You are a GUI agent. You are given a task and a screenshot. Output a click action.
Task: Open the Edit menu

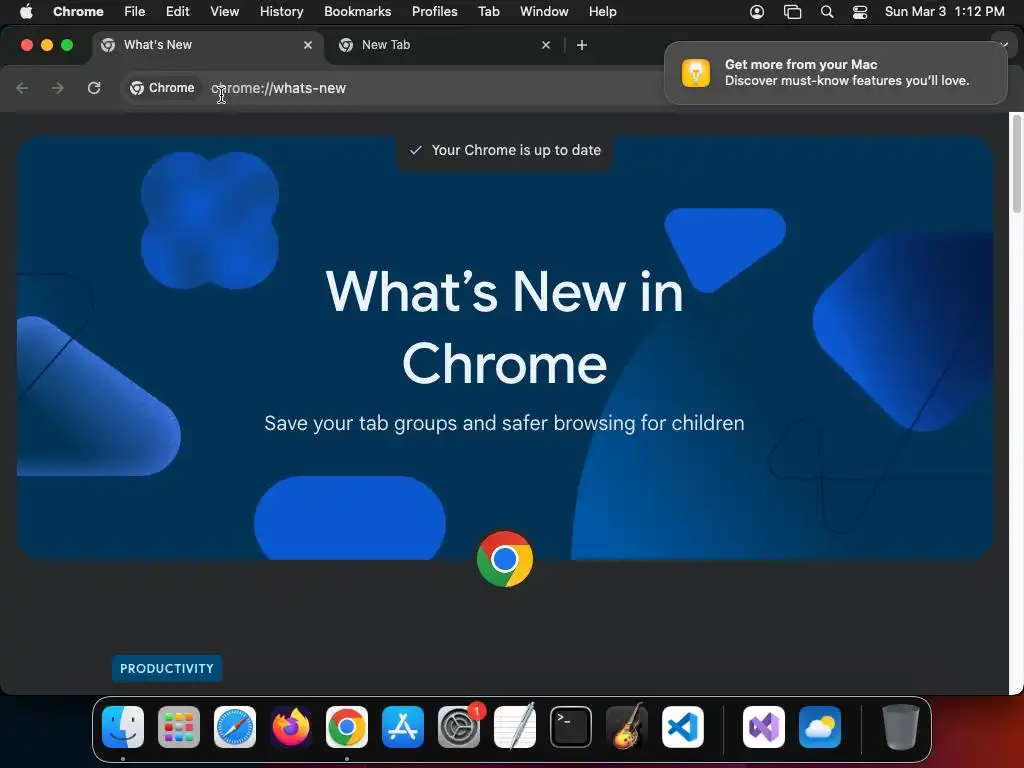178,11
